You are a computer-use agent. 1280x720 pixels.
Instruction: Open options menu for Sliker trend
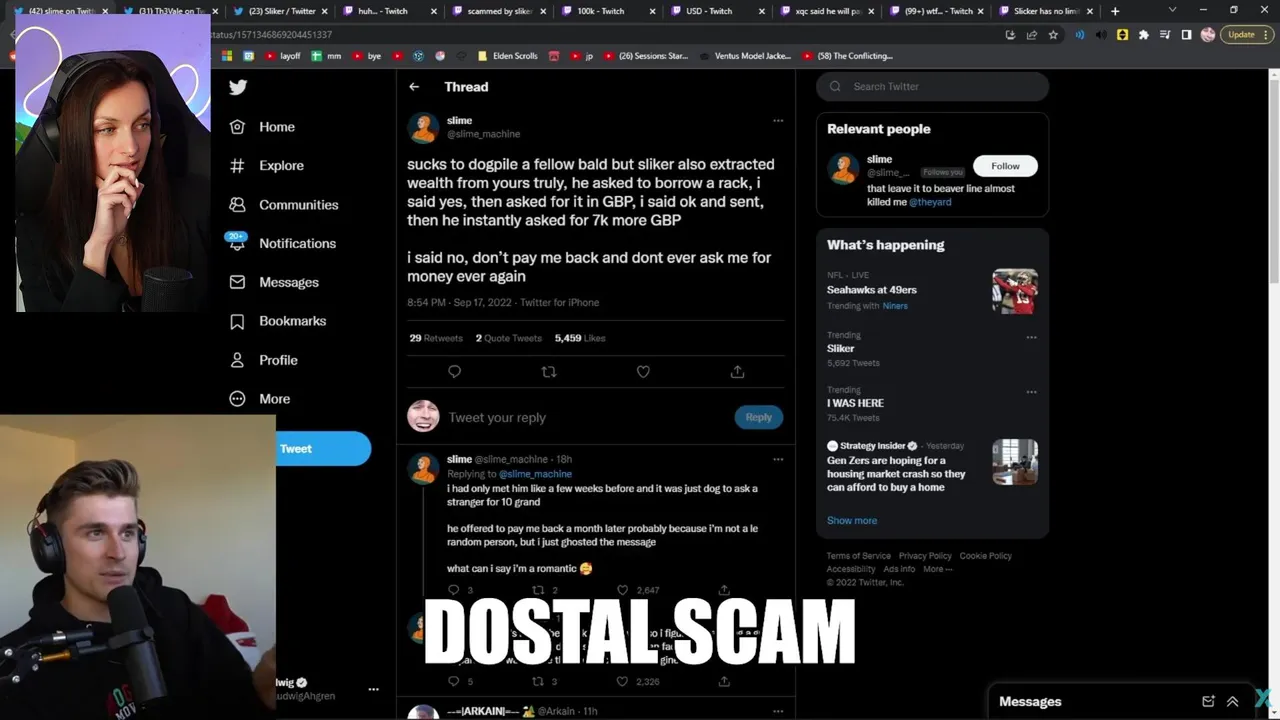coord(1031,337)
